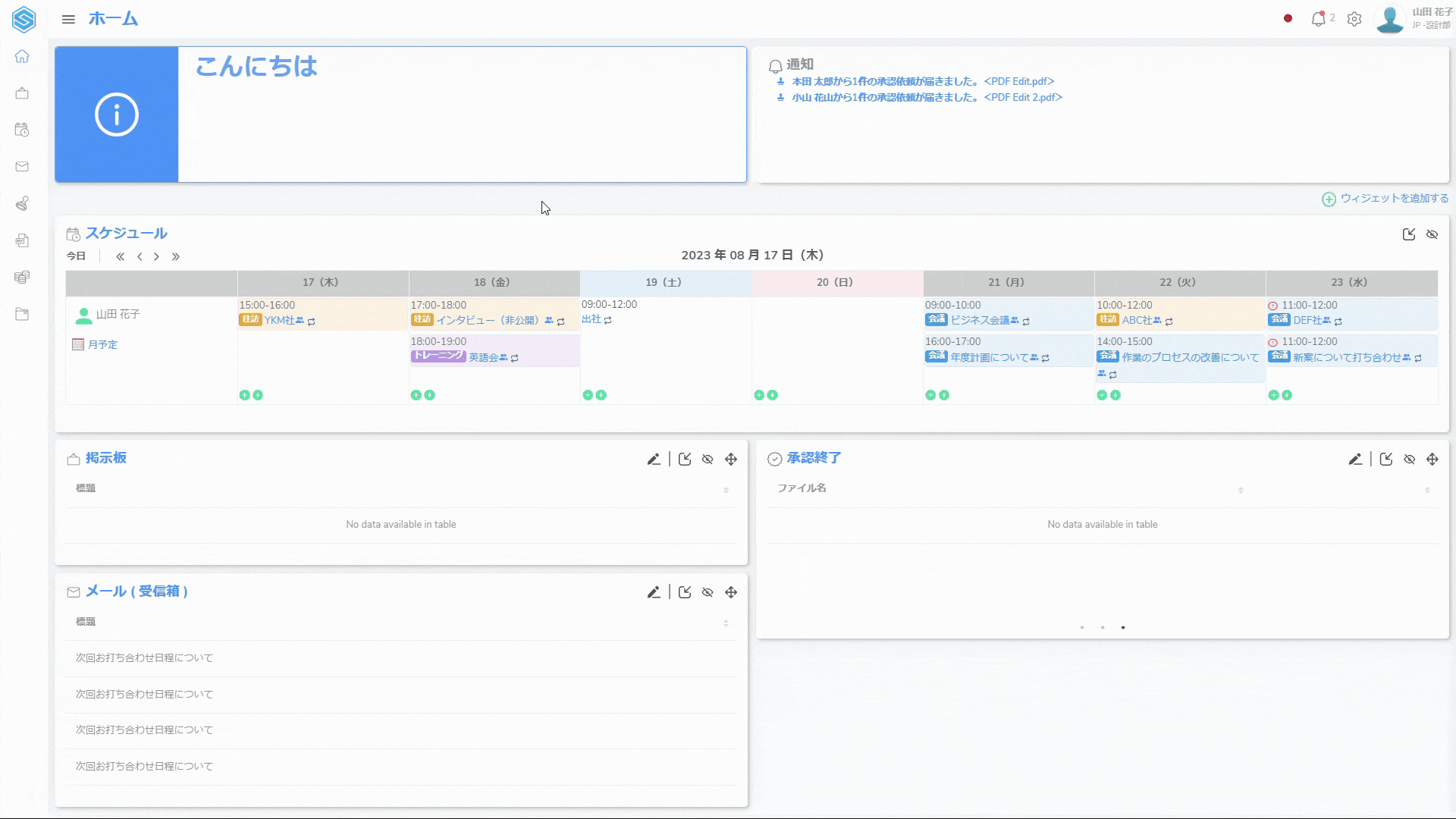Hide the スケジュール widget
This screenshot has width=1456, height=819.
tap(1432, 234)
